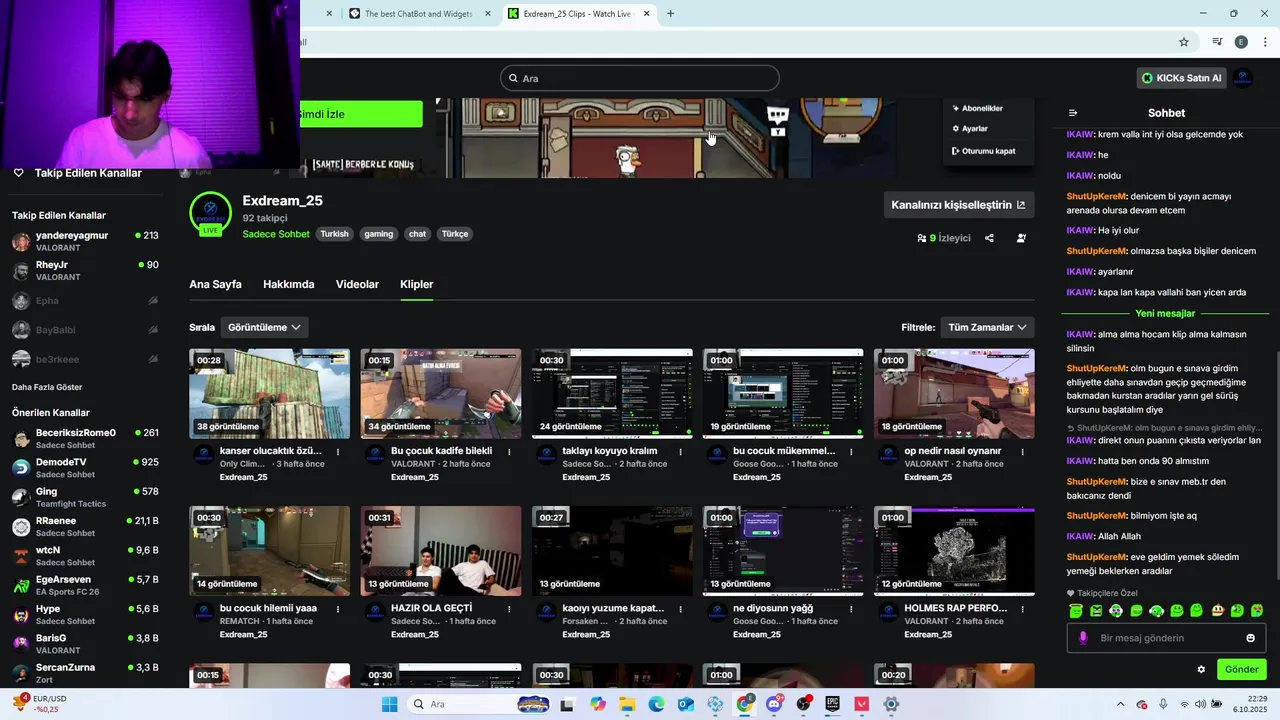
Task: Click the gaming tag chip
Action: click(x=378, y=234)
